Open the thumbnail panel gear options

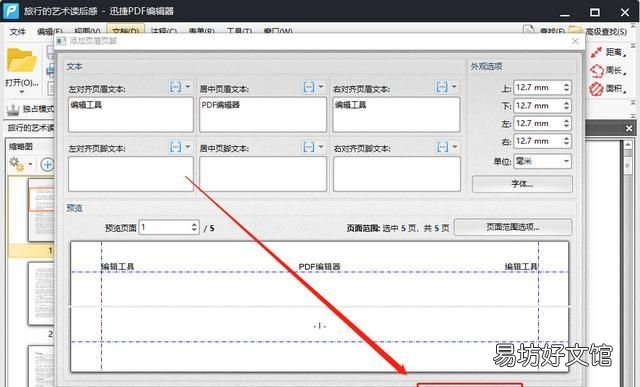(x=17, y=164)
